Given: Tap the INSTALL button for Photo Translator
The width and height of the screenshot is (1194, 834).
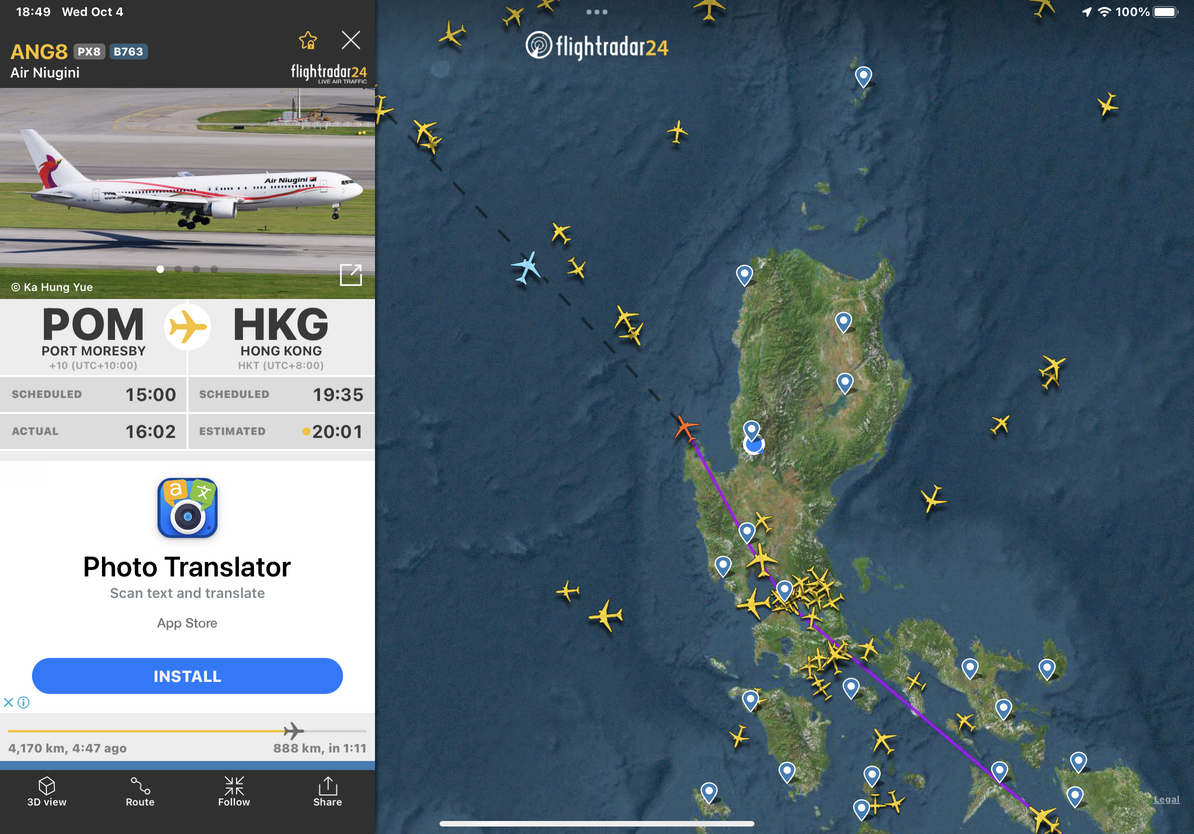Looking at the screenshot, I should pos(187,676).
